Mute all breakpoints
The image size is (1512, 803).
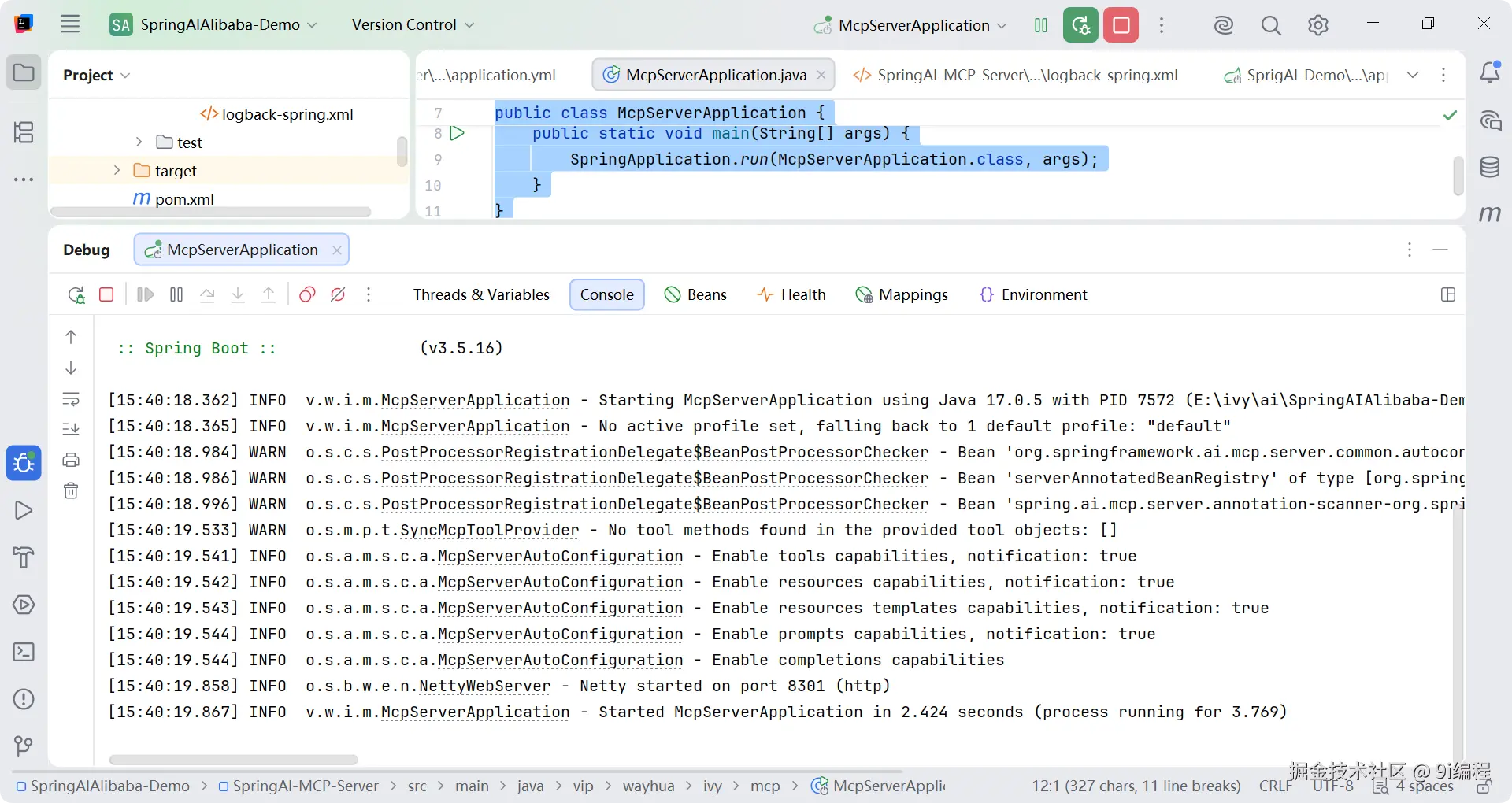[338, 294]
